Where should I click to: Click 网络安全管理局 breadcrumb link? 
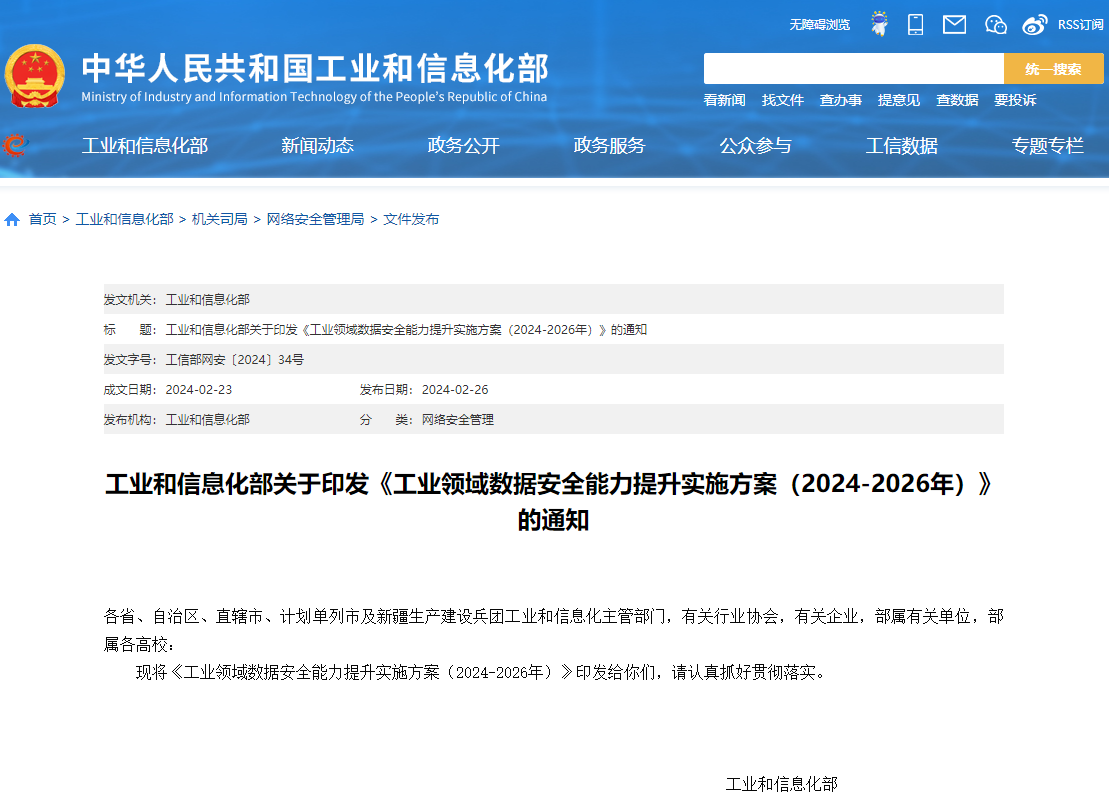pos(315,220)
